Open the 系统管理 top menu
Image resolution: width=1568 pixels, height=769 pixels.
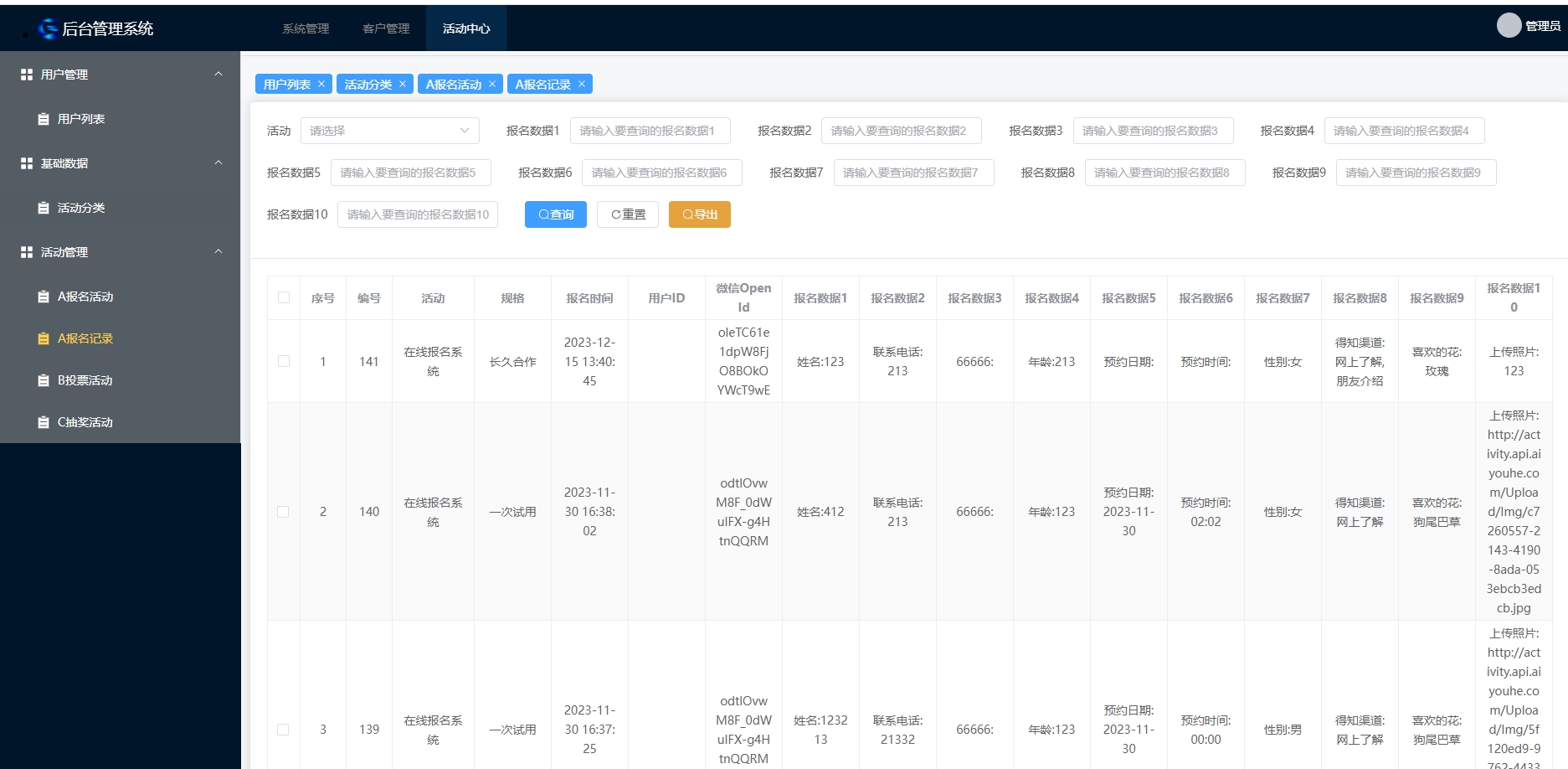(306, 28)
